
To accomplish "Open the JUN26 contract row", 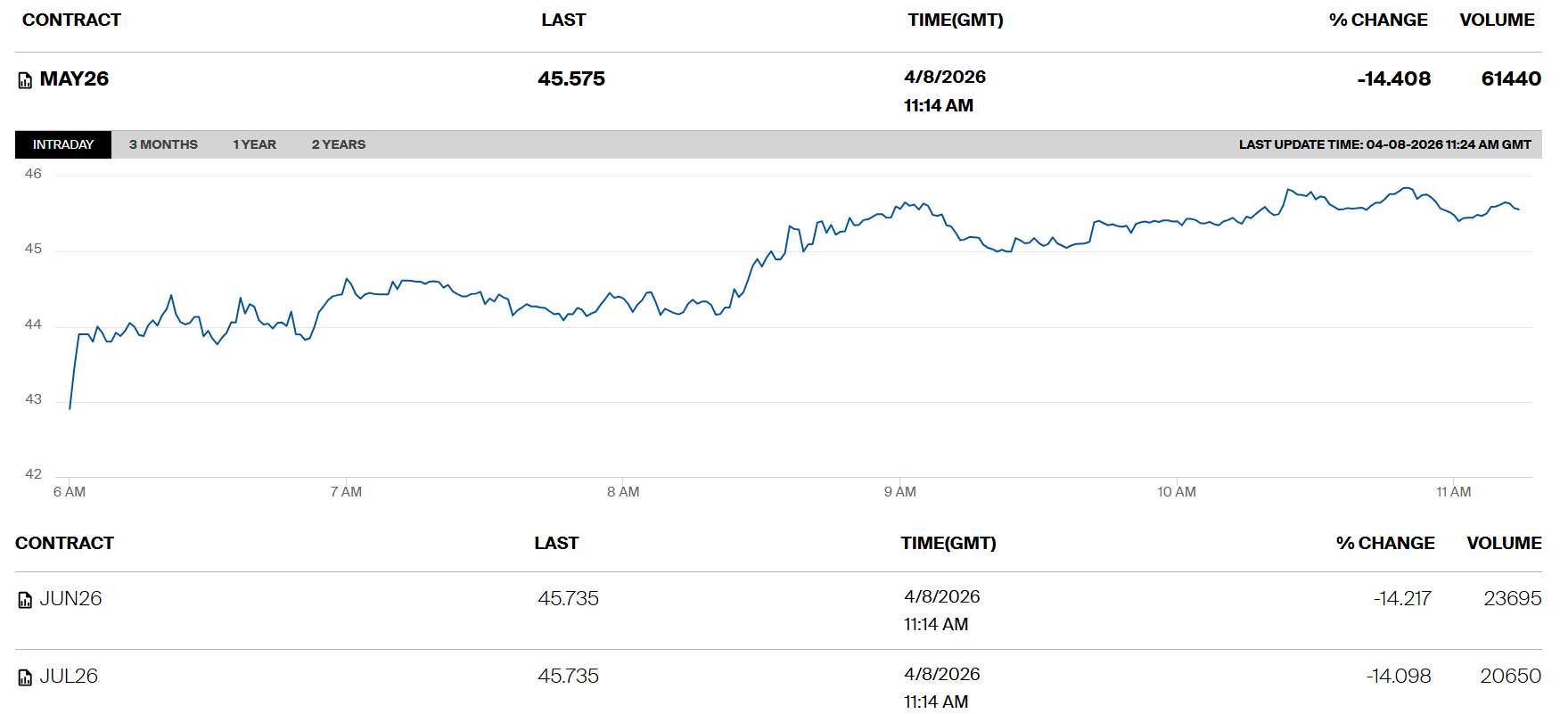I will tap(70, 599).
